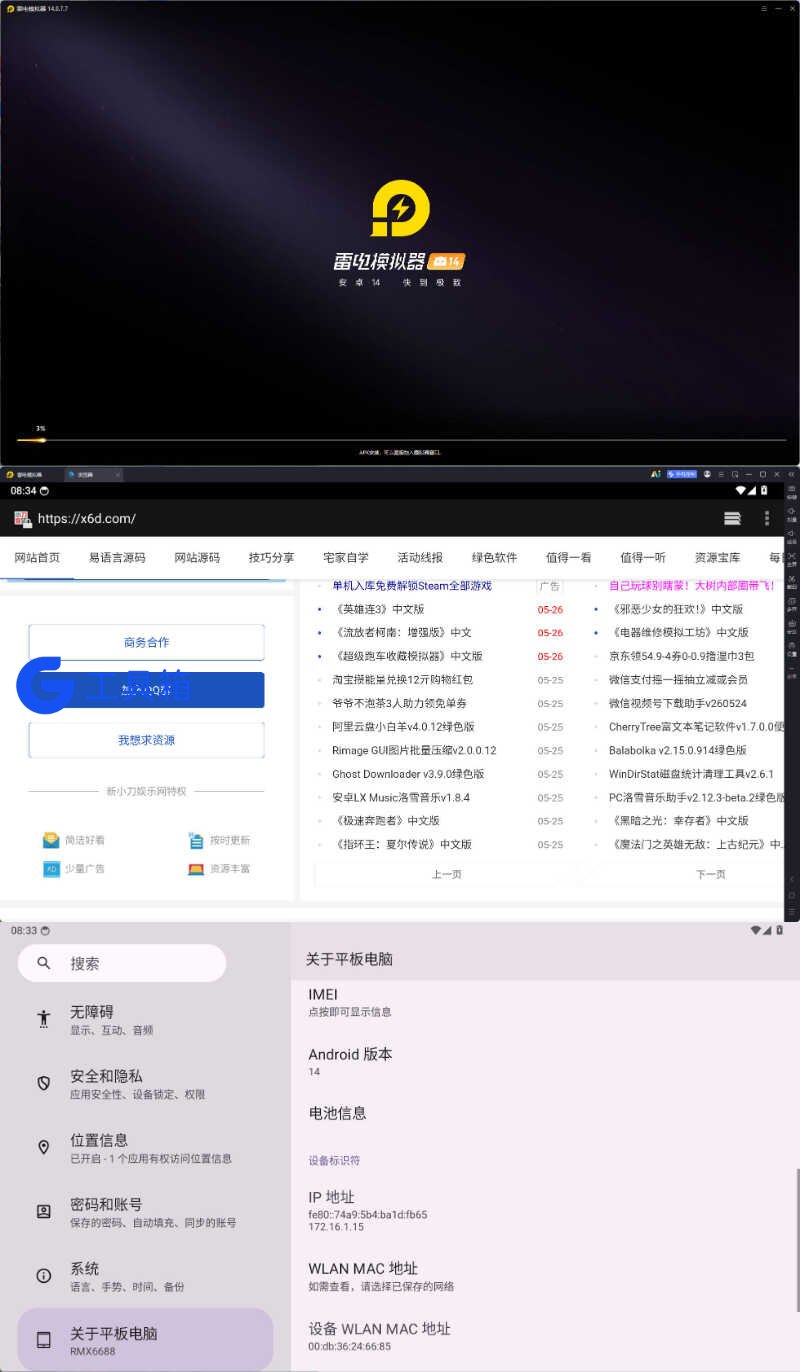Screen dimensions: 800x1372
Task: Click the user account icon in emulator title bar
Action: (x=707, y=474)
